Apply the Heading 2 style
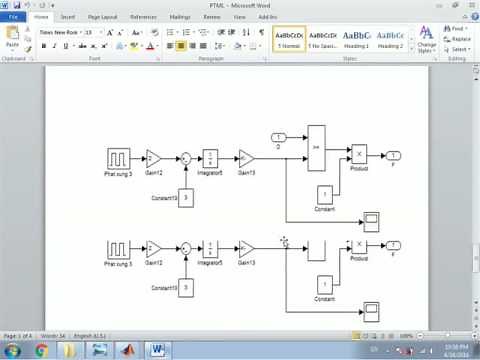480x360 pixels. pyautogui.click(x=390, y=39)
